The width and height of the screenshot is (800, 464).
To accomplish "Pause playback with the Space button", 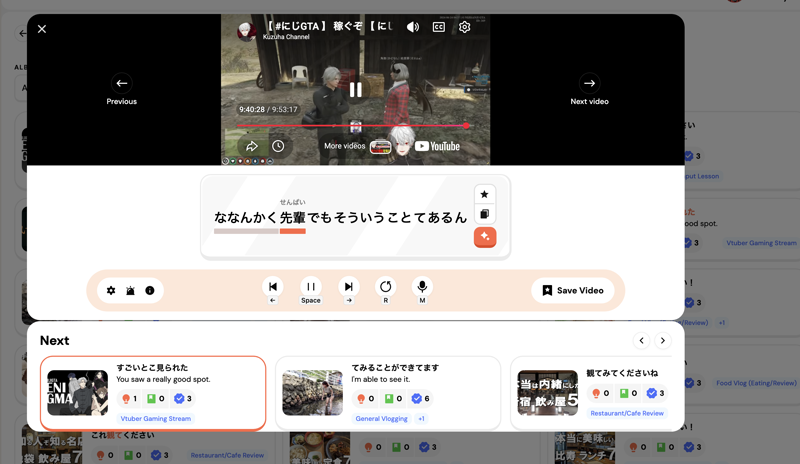I will (x=311, y=286).
